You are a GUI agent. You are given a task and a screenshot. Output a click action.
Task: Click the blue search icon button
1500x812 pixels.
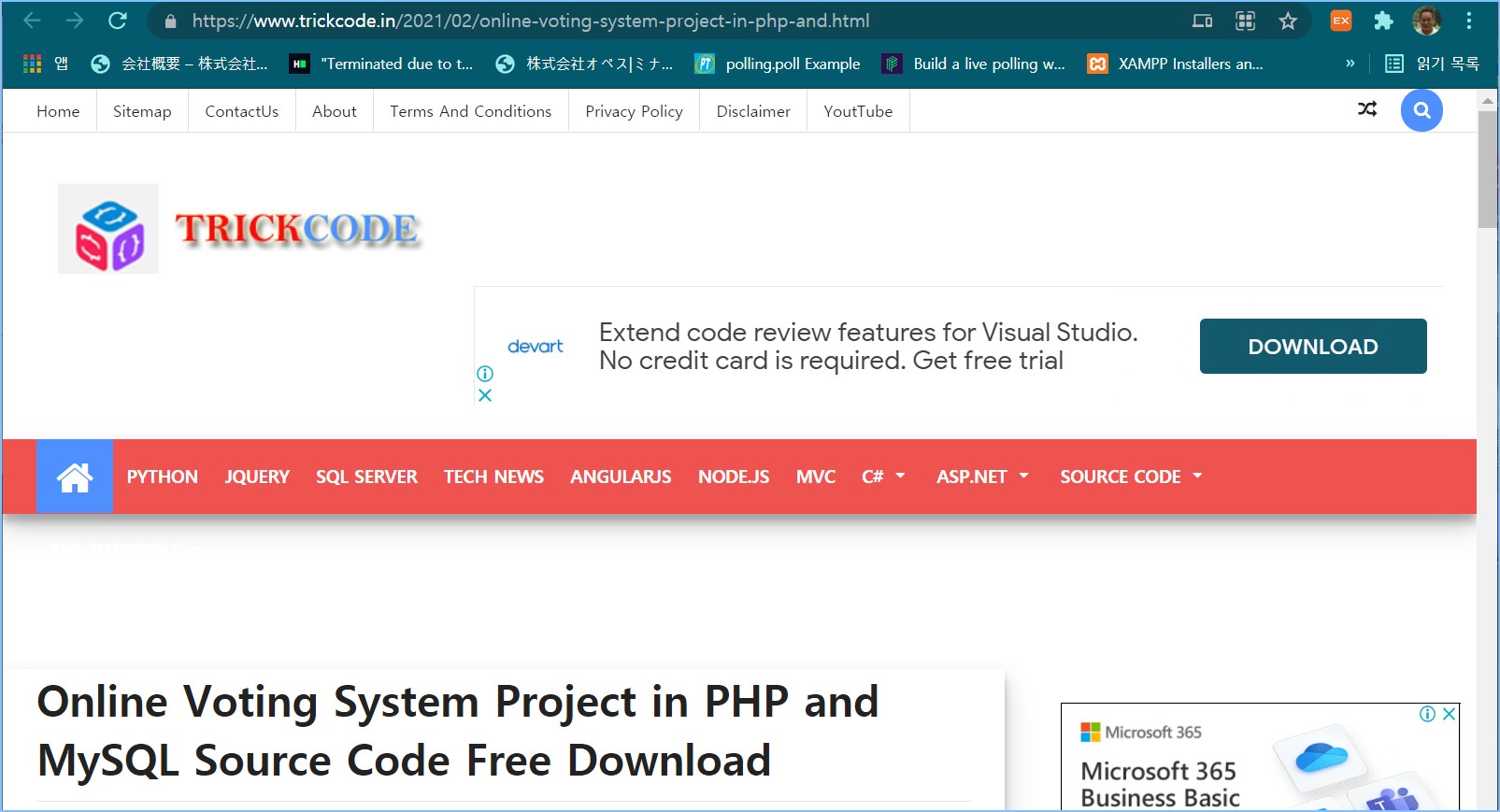coord(1421,111)
